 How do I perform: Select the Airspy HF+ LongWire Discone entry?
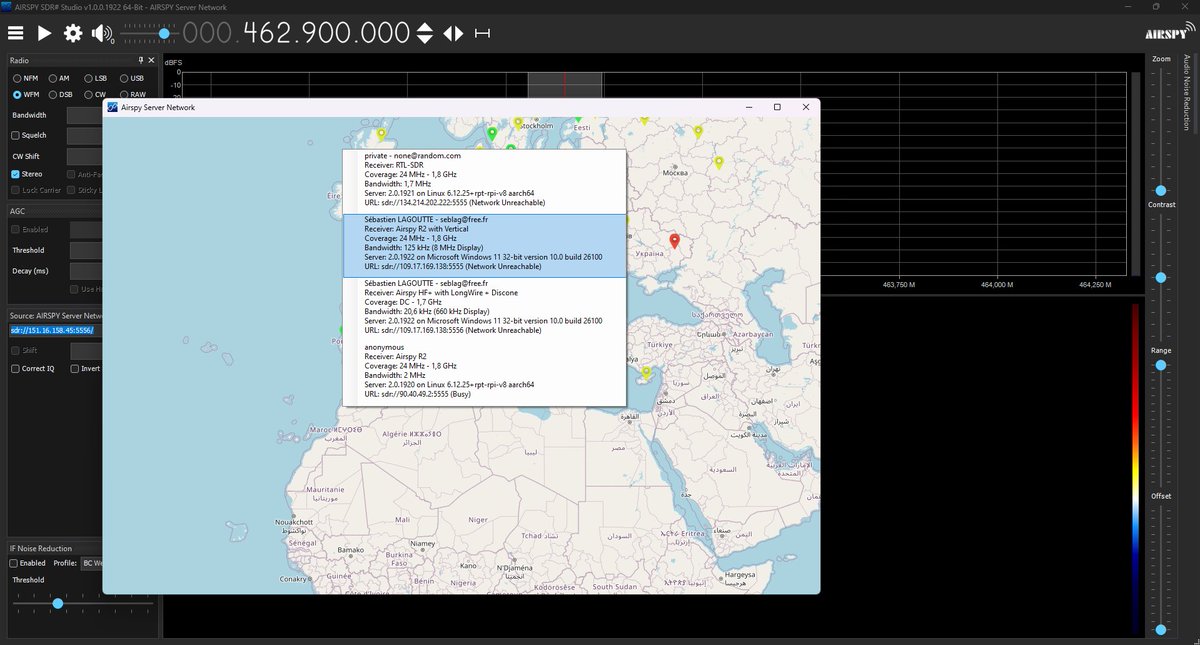[x=484, y=308]
